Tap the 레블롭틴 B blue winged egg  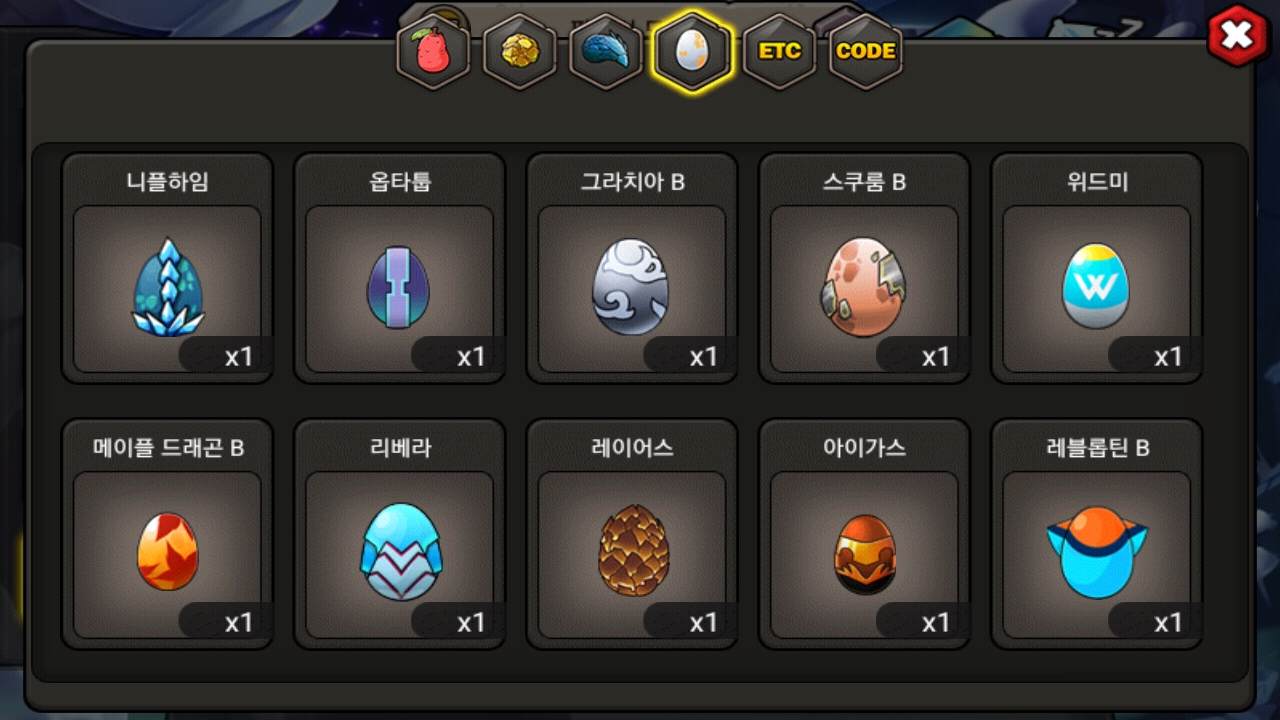coord(1096,553)
